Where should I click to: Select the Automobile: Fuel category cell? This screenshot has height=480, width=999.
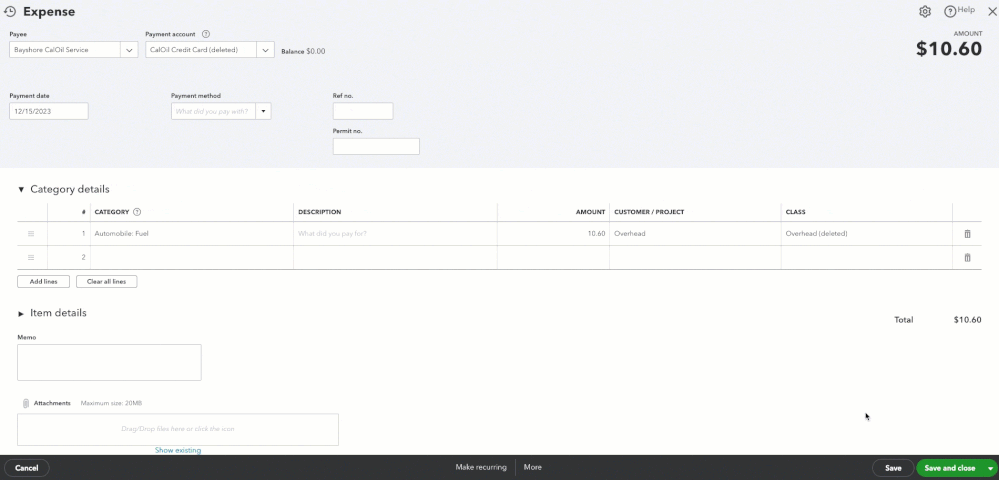(192, 234)
